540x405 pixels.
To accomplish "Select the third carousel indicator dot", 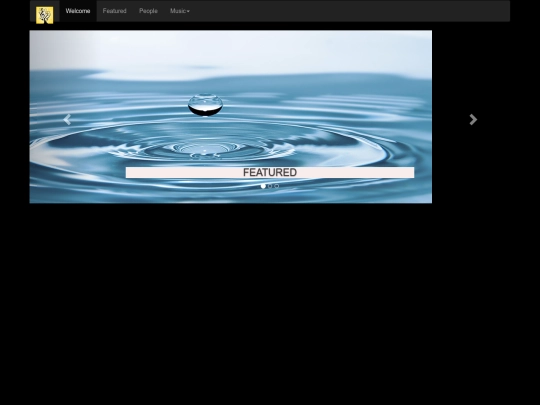I will coord(277,186).
